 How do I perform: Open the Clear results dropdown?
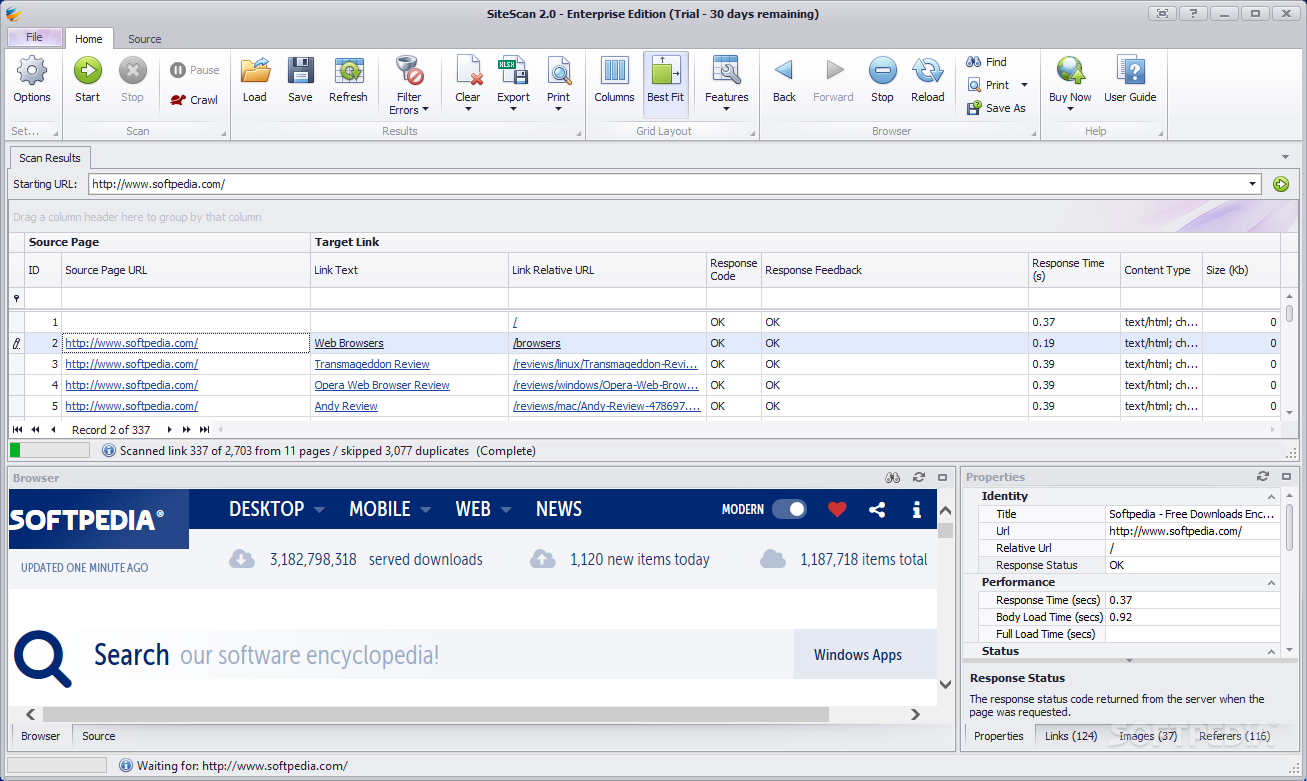click(x=468, y=86)
